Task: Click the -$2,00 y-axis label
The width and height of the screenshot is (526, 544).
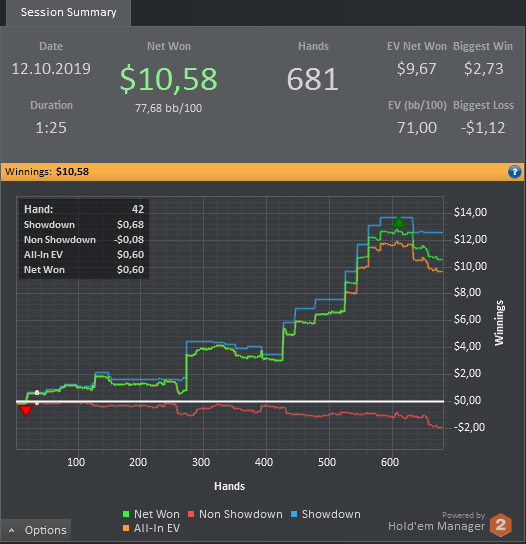Action: click(x=470, y=427)
